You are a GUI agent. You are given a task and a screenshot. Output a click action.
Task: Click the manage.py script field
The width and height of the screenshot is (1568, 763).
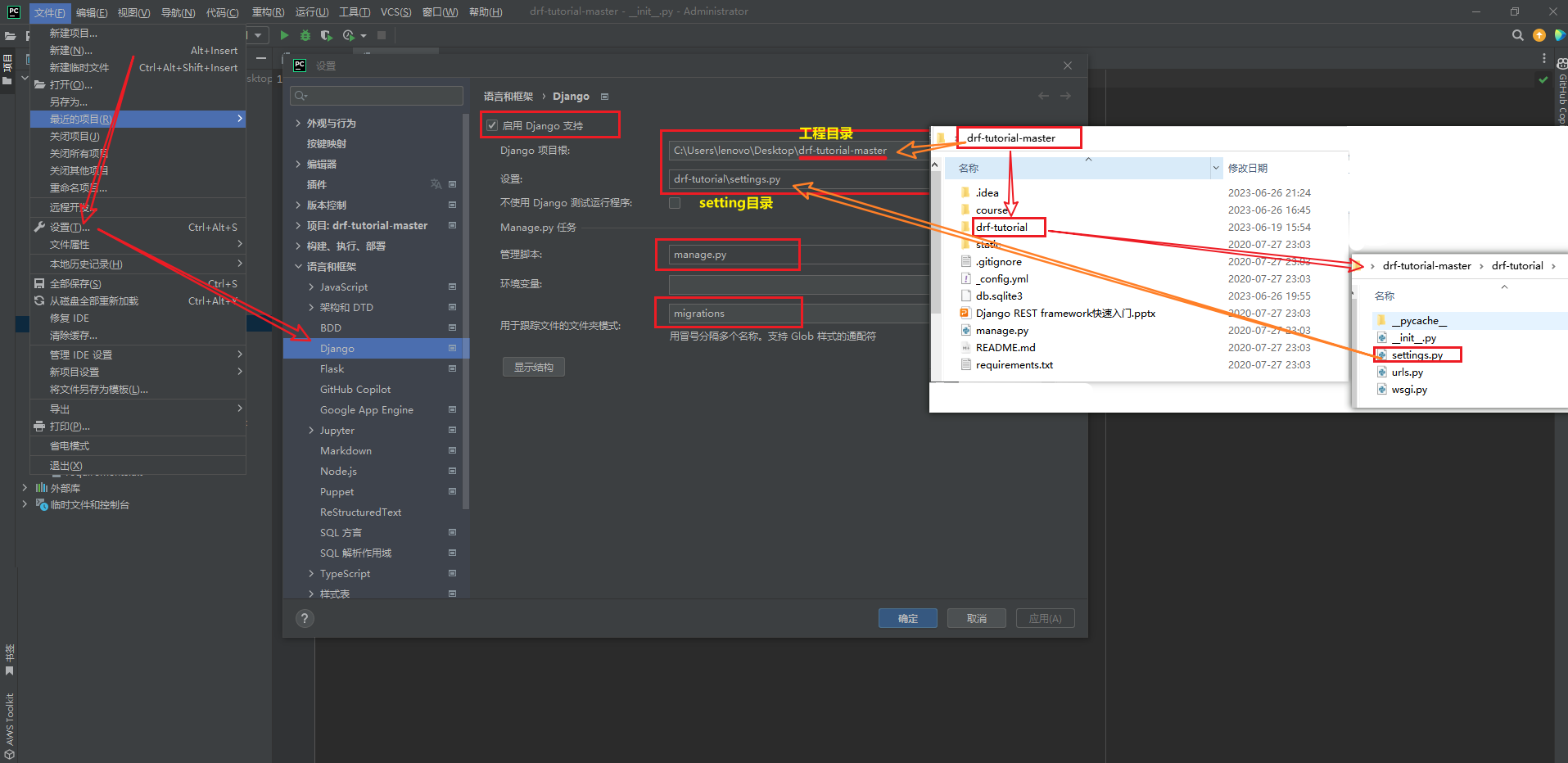[x=798, y=255]
